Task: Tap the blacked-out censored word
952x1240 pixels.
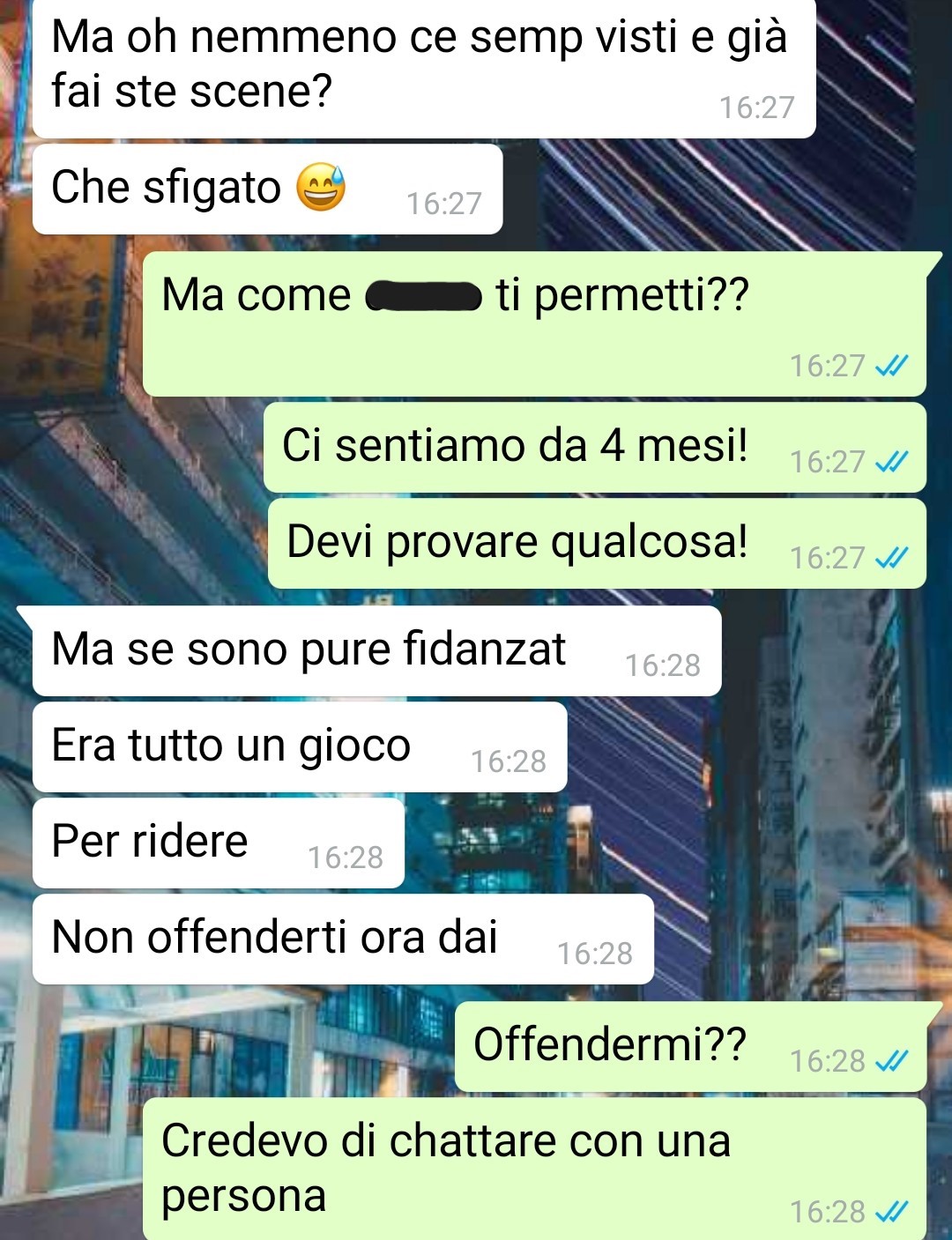Action: 423,297
